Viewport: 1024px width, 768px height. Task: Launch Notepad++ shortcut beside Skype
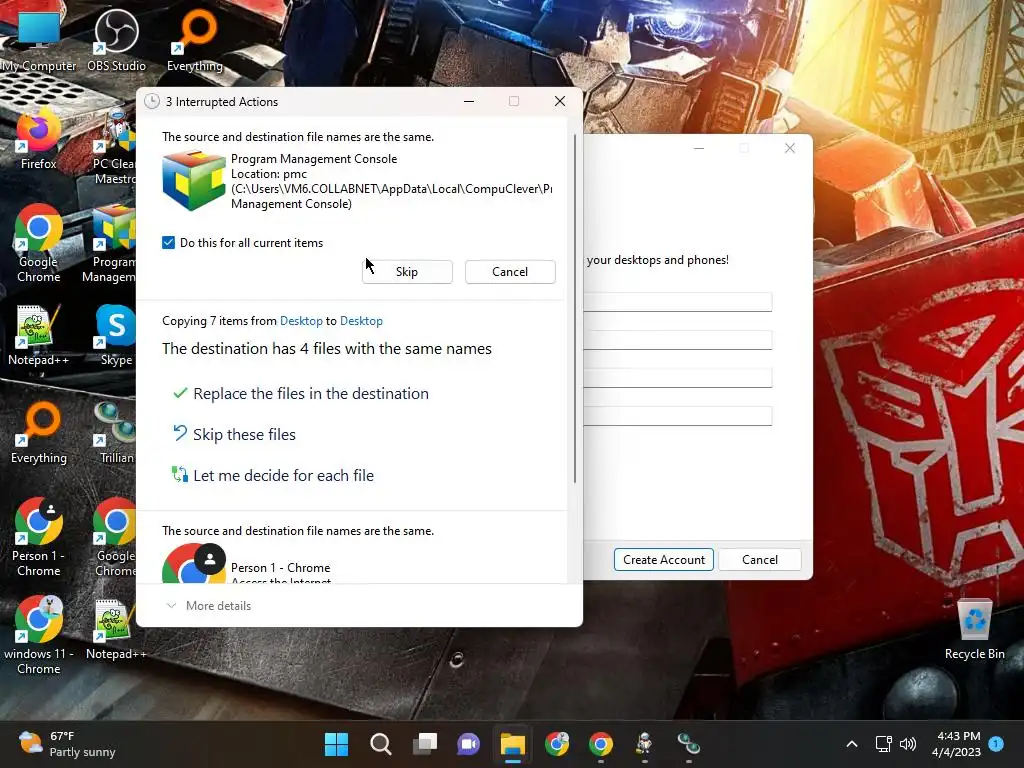tap(39, 335)
